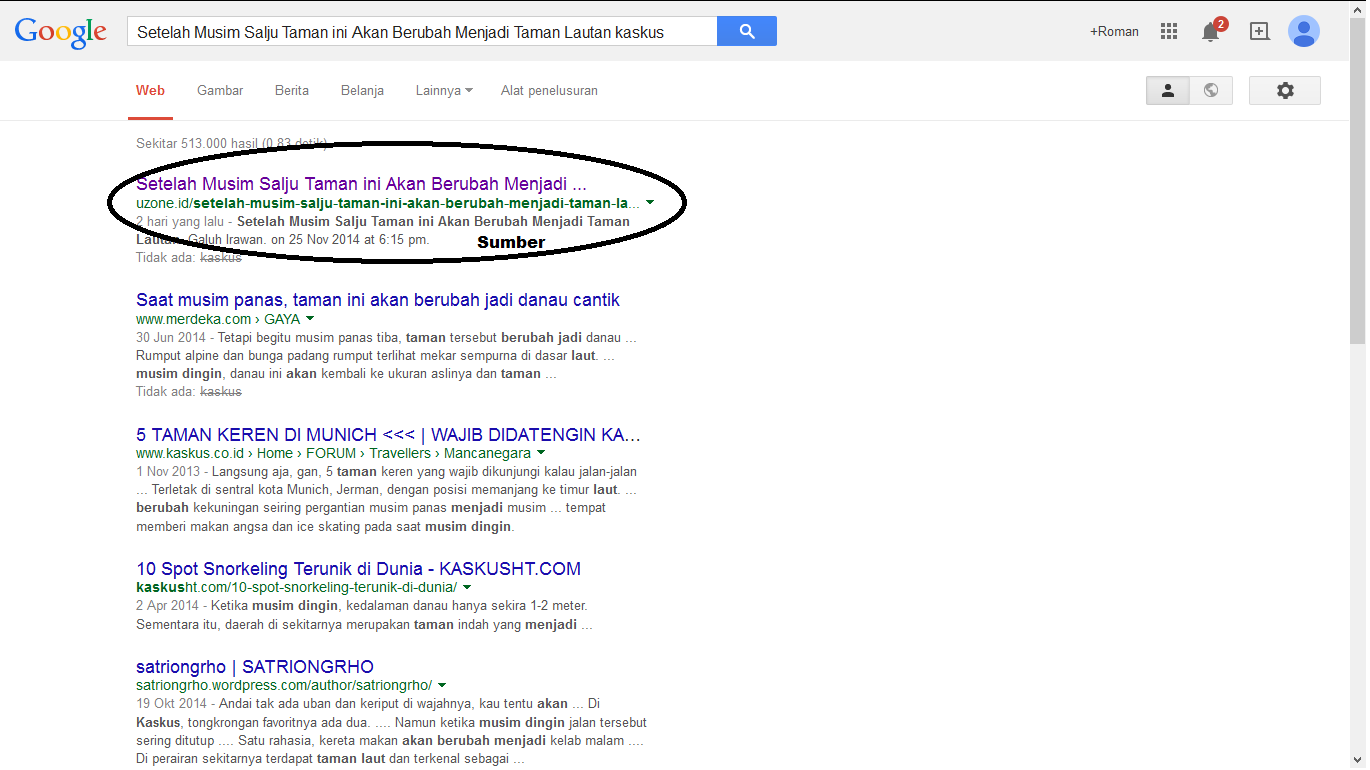Screen dimensions: 1370x770
Task: Open 5 TAMAN KEREN DI MUNICH result
Action: pos(388,435)
